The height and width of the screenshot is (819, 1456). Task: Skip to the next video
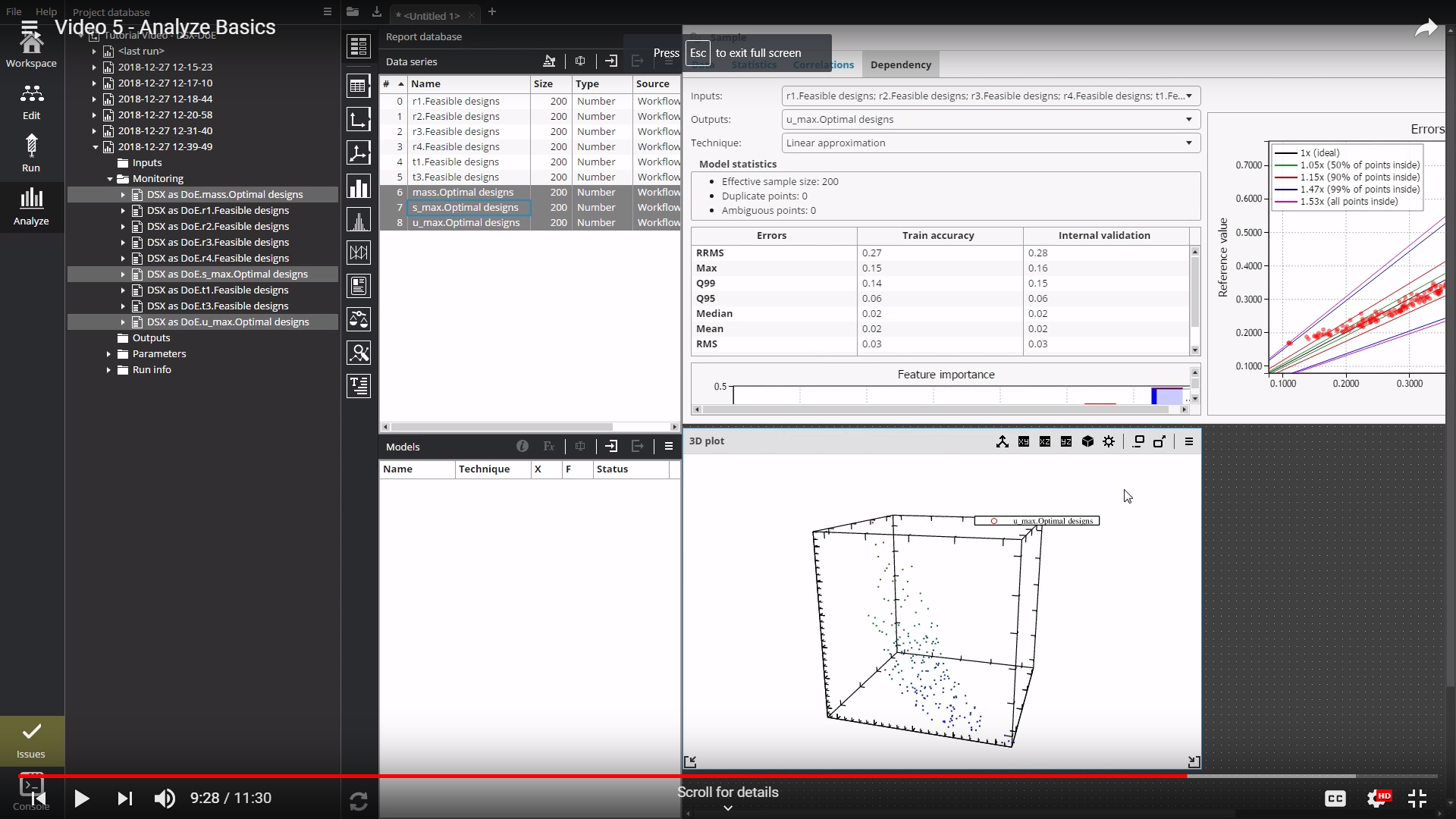125,799
